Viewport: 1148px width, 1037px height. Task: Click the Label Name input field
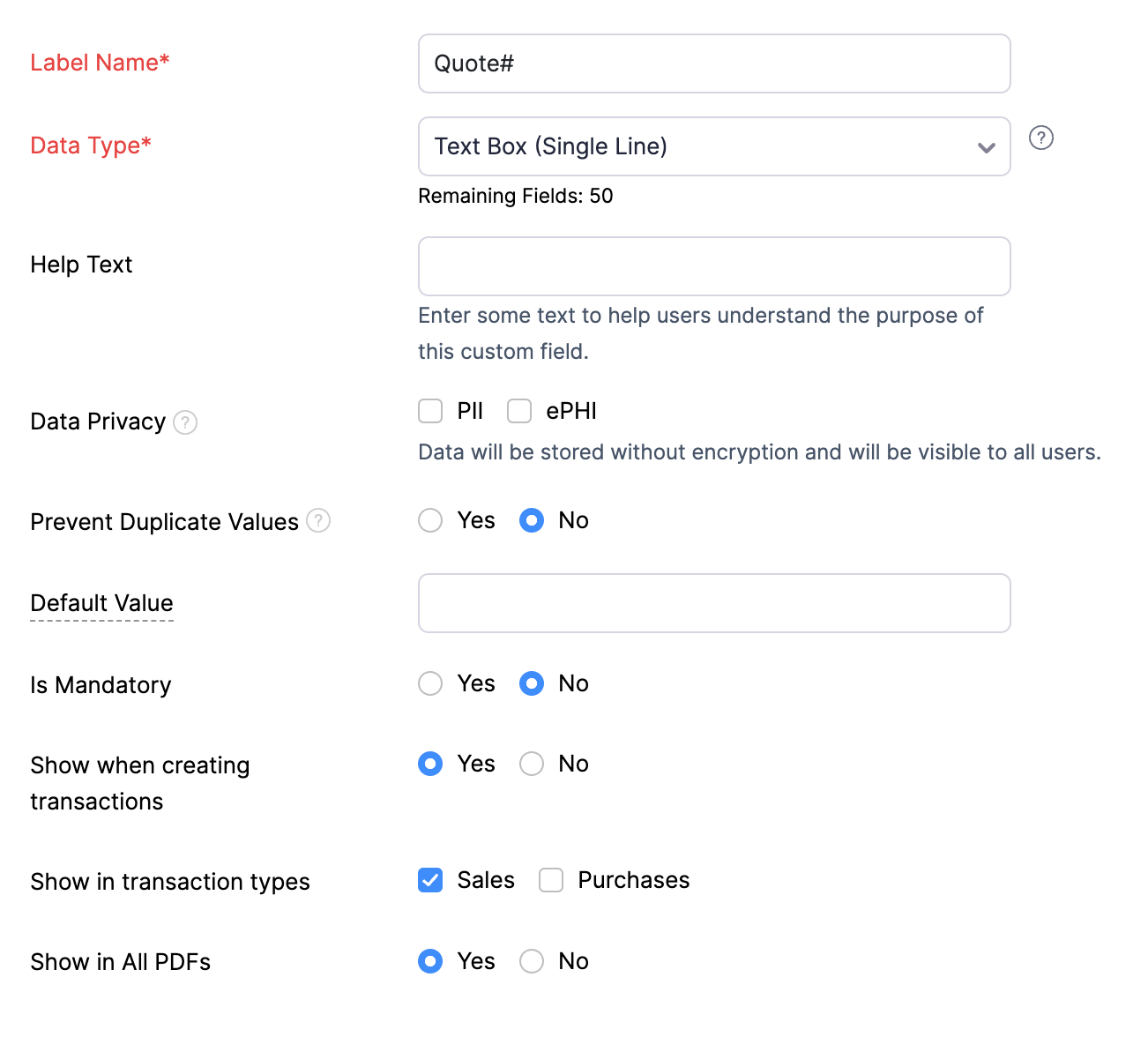click(714, 63)
